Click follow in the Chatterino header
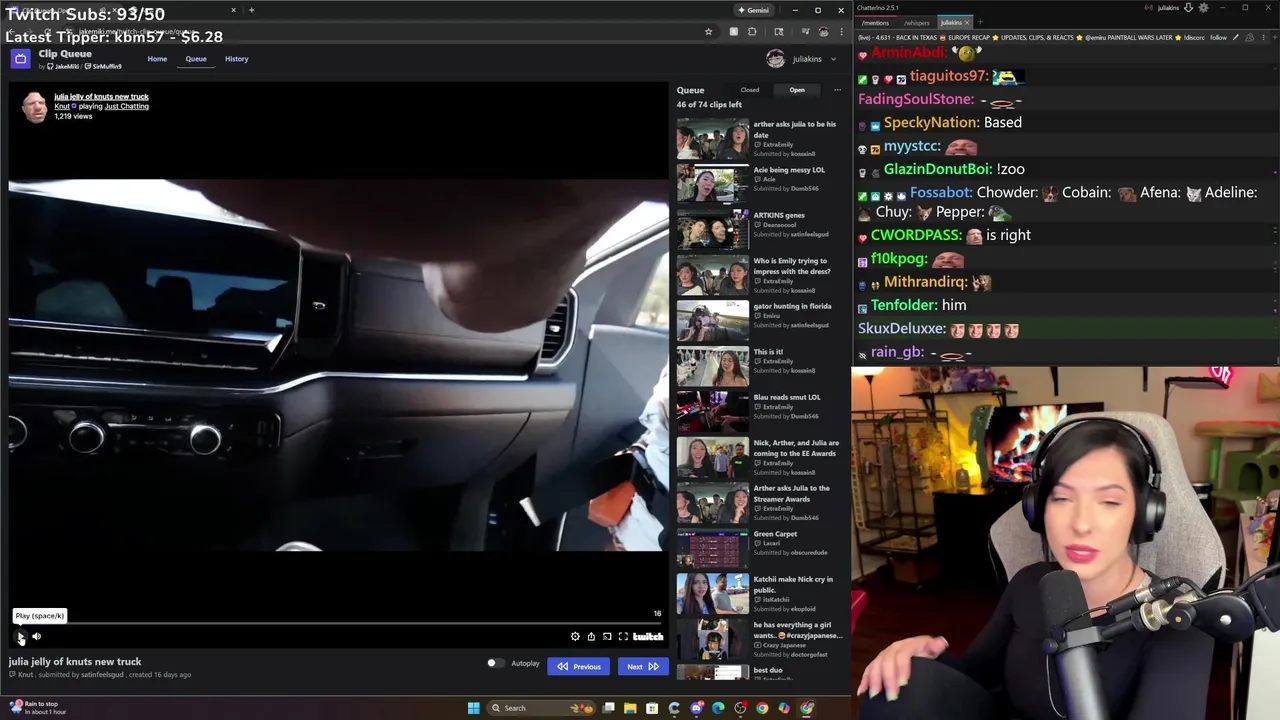The width and height of the screenshot is (1280, 720). coord(1218,38)
